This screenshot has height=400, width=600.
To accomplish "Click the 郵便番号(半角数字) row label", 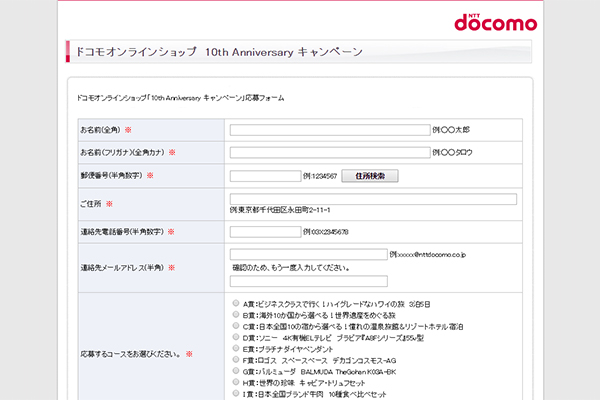I will coord(111,176).
